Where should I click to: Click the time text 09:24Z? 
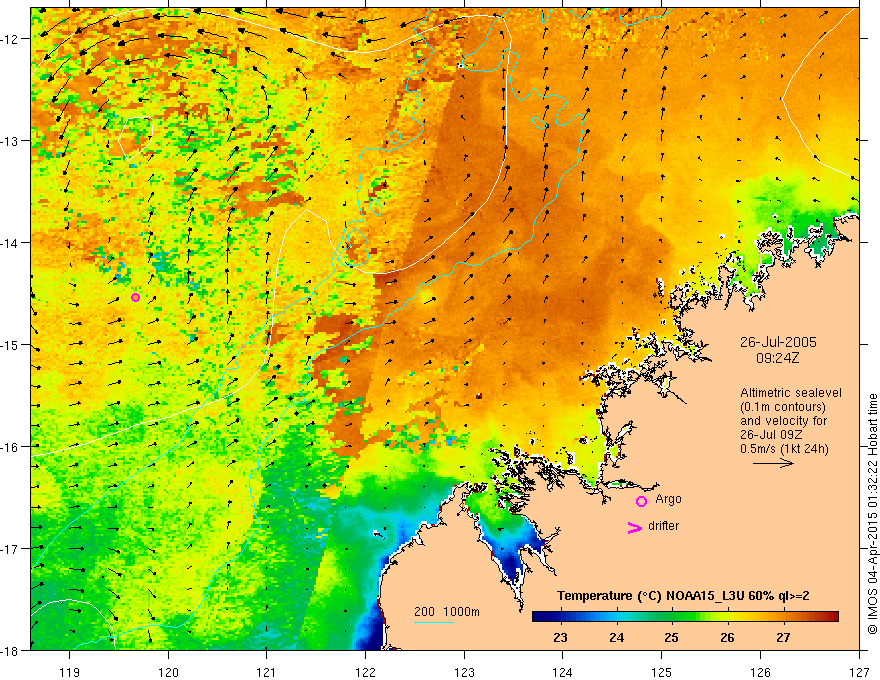[x=777, y=357]
